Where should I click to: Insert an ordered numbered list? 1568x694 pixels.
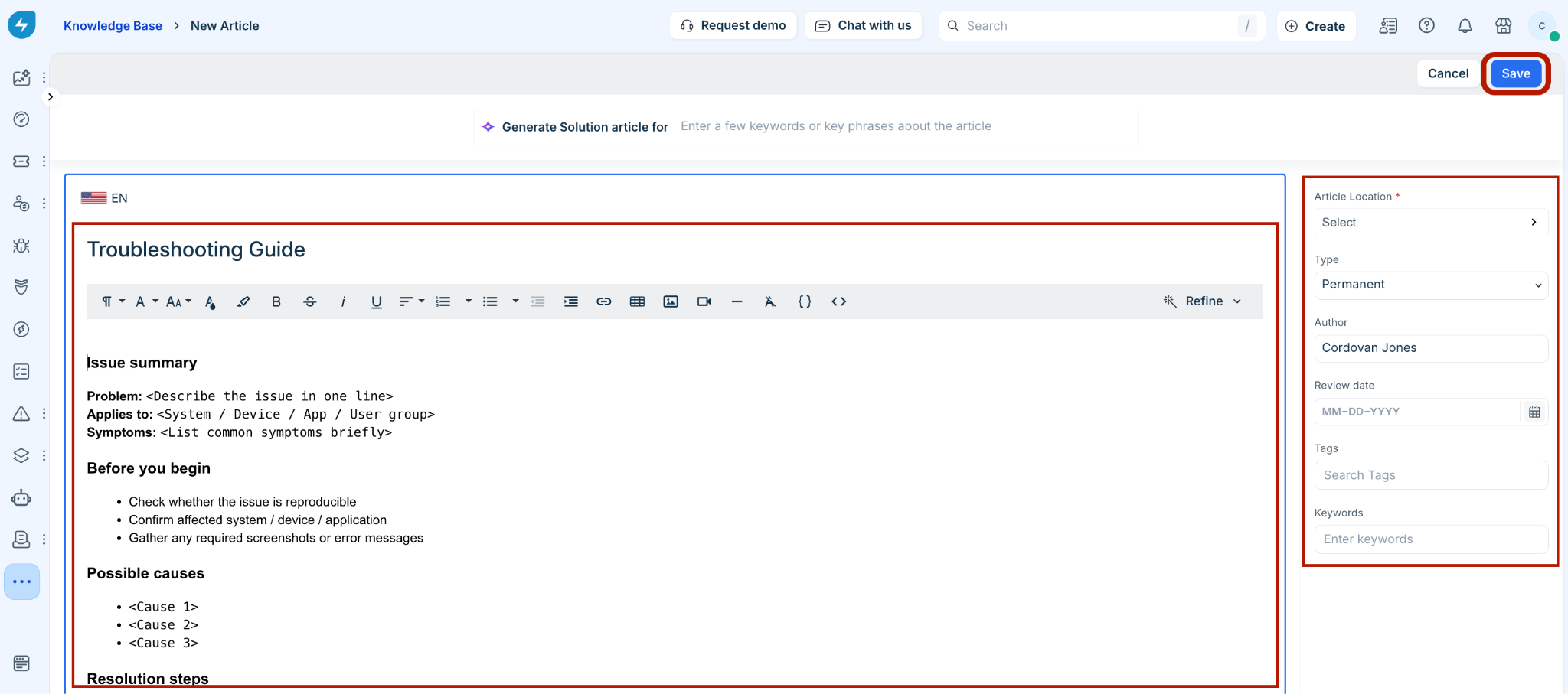pos(443,301)
